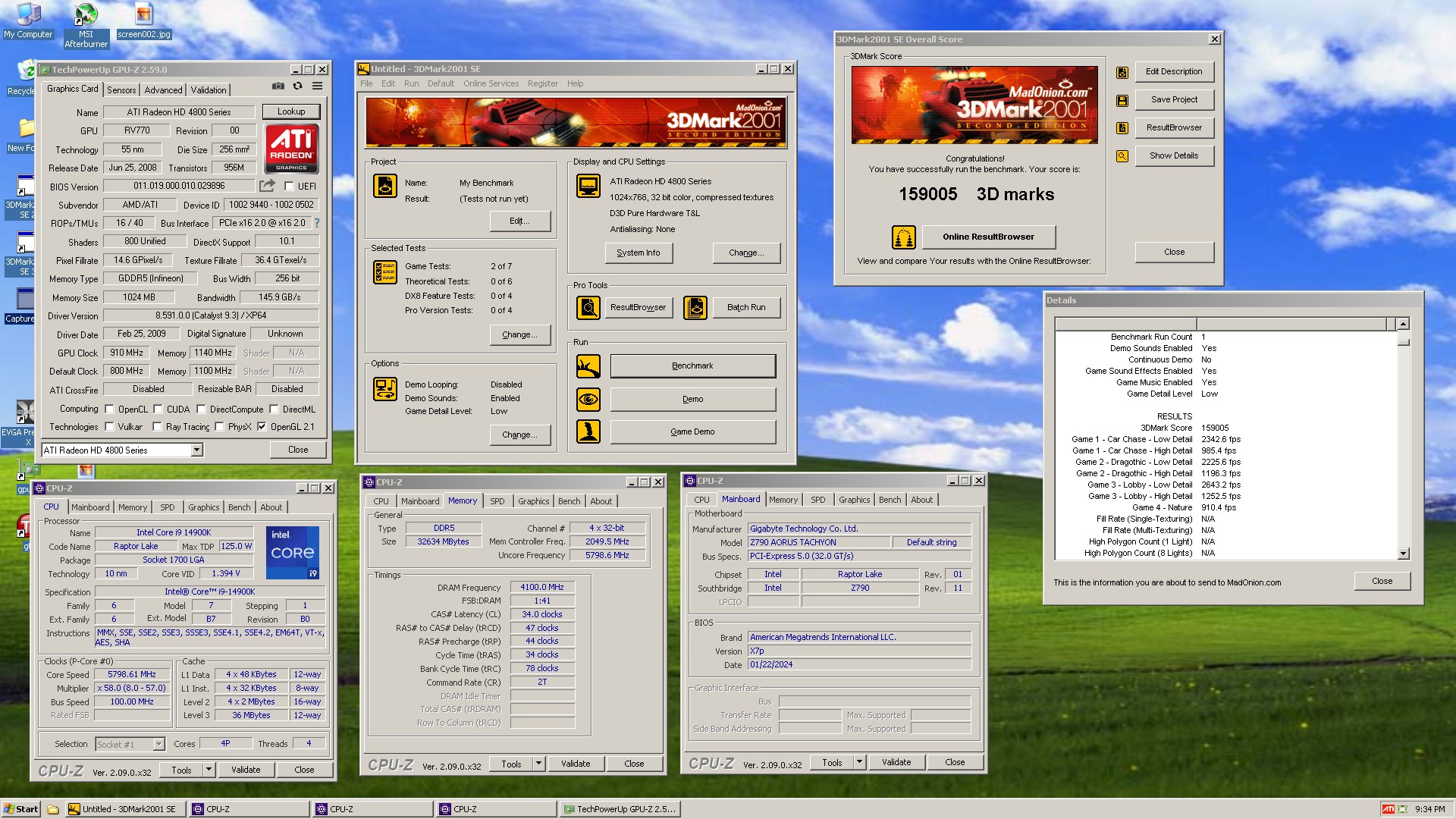
Task: Toggle the Vulkan checkbox
Action: (109, 427)
